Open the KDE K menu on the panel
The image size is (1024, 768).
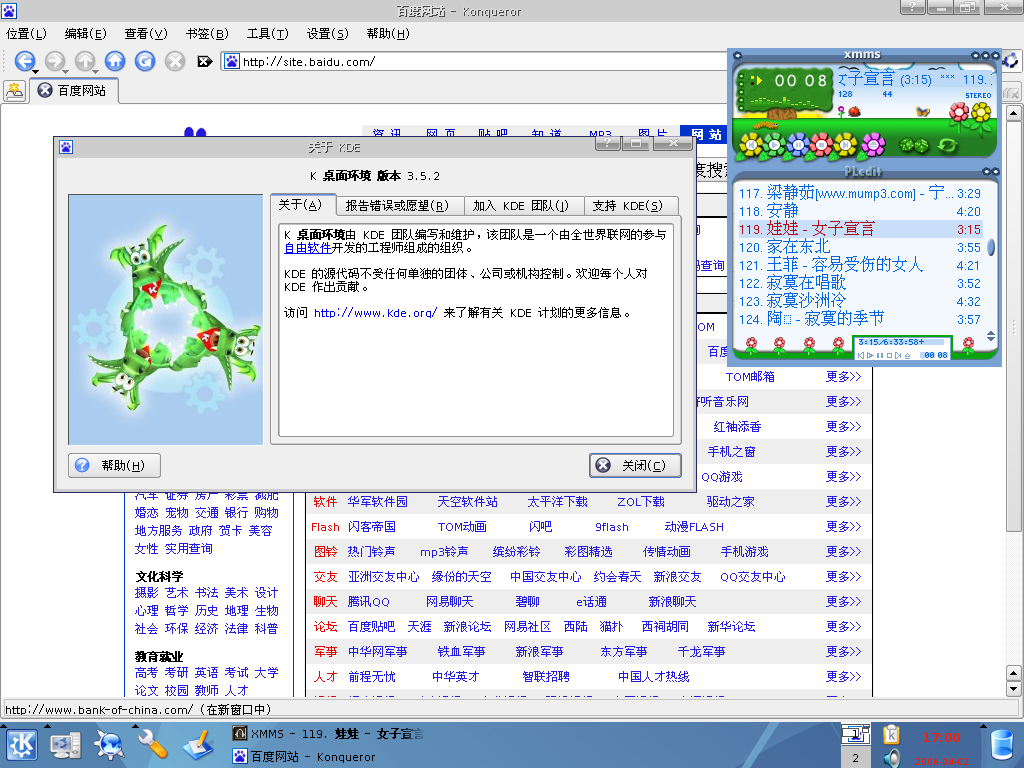[22, 744]
